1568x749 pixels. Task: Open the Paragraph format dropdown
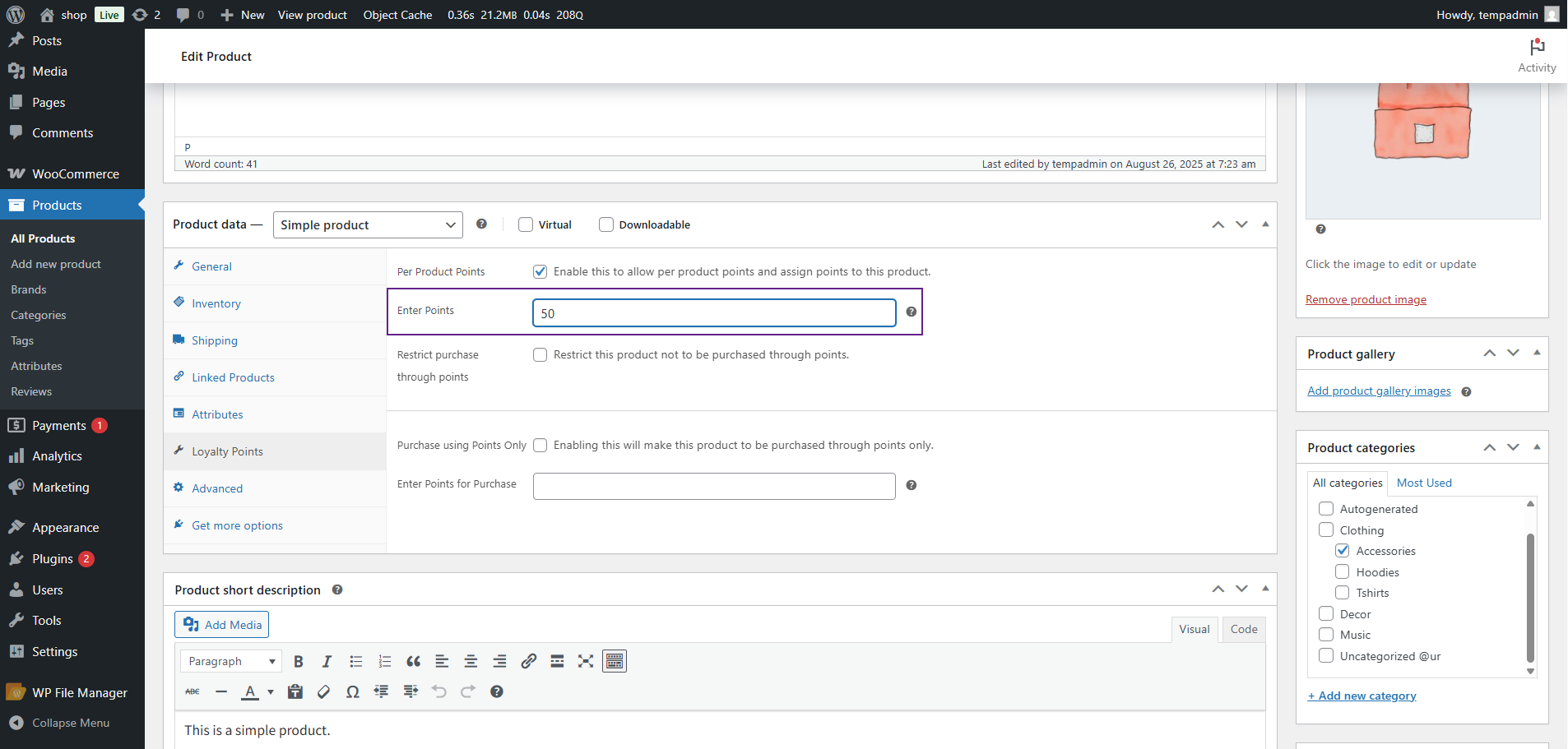[x=230, y=662]
